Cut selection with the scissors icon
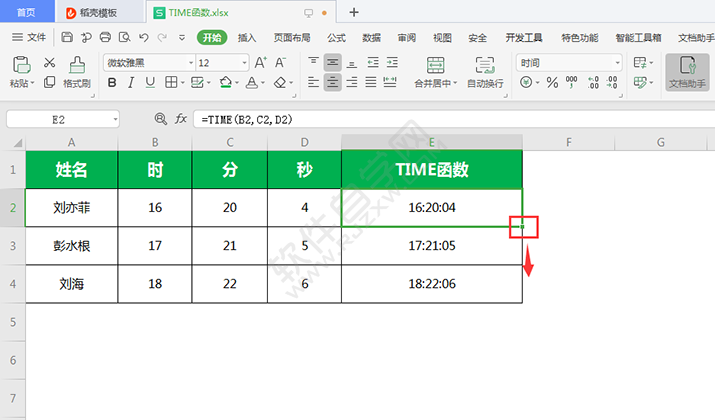Screen dimensions: 715x420 pos(49,62)
